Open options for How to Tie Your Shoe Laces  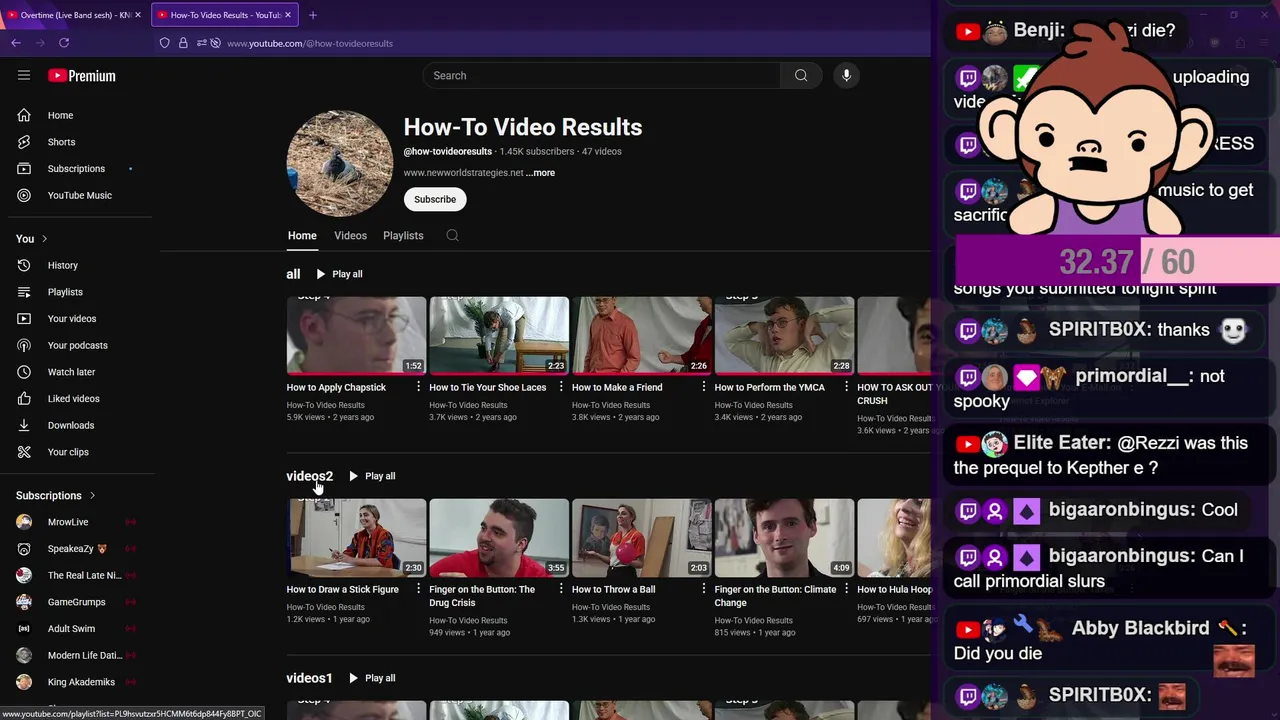[561, 387]
